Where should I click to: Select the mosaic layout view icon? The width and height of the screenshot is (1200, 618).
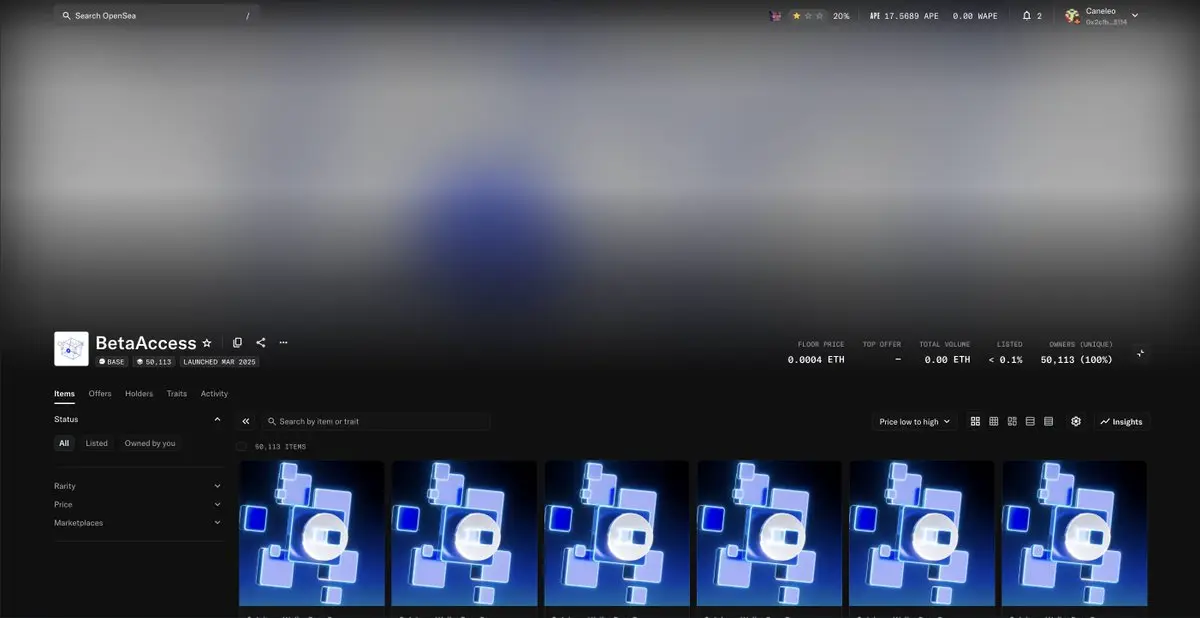1012,421
